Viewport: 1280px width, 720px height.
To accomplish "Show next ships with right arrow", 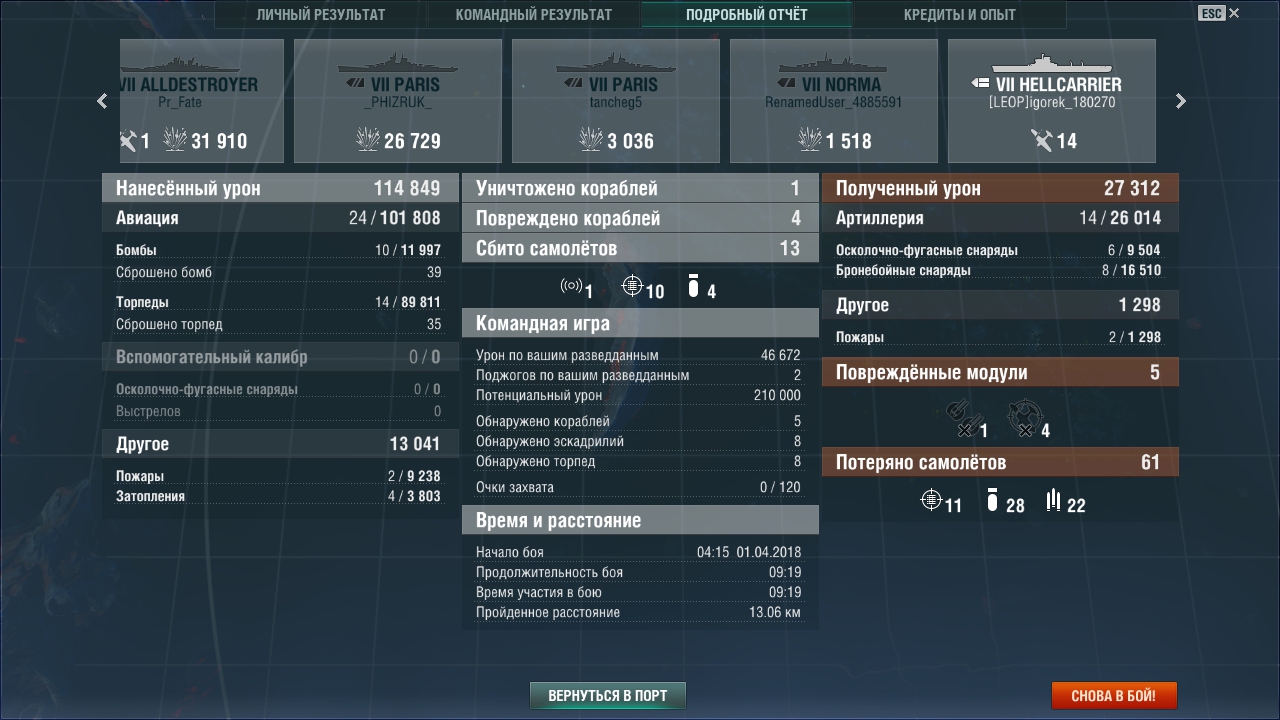I will pos(1181,101).
